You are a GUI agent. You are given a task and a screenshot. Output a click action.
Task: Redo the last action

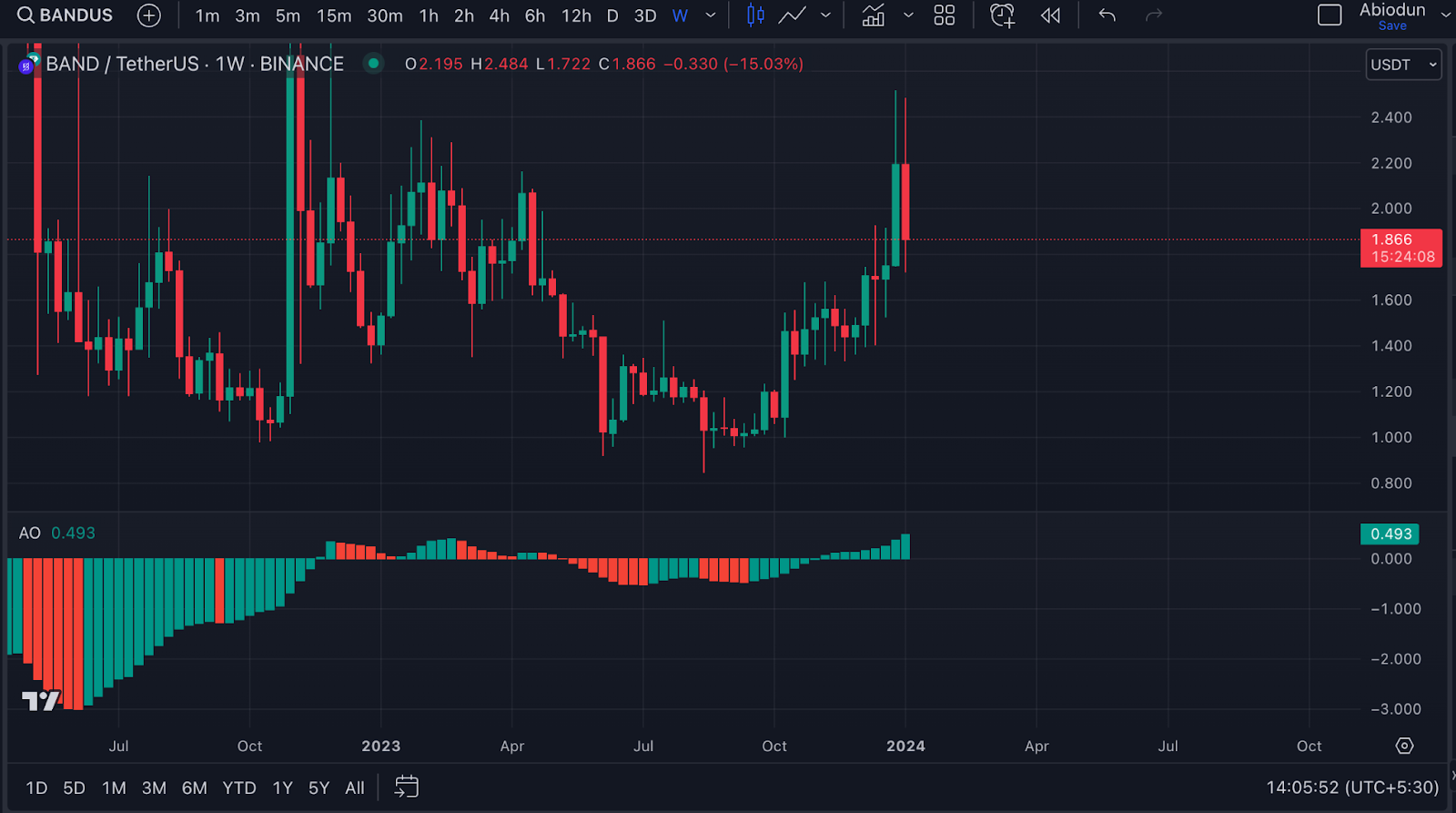pos(1154,15)
